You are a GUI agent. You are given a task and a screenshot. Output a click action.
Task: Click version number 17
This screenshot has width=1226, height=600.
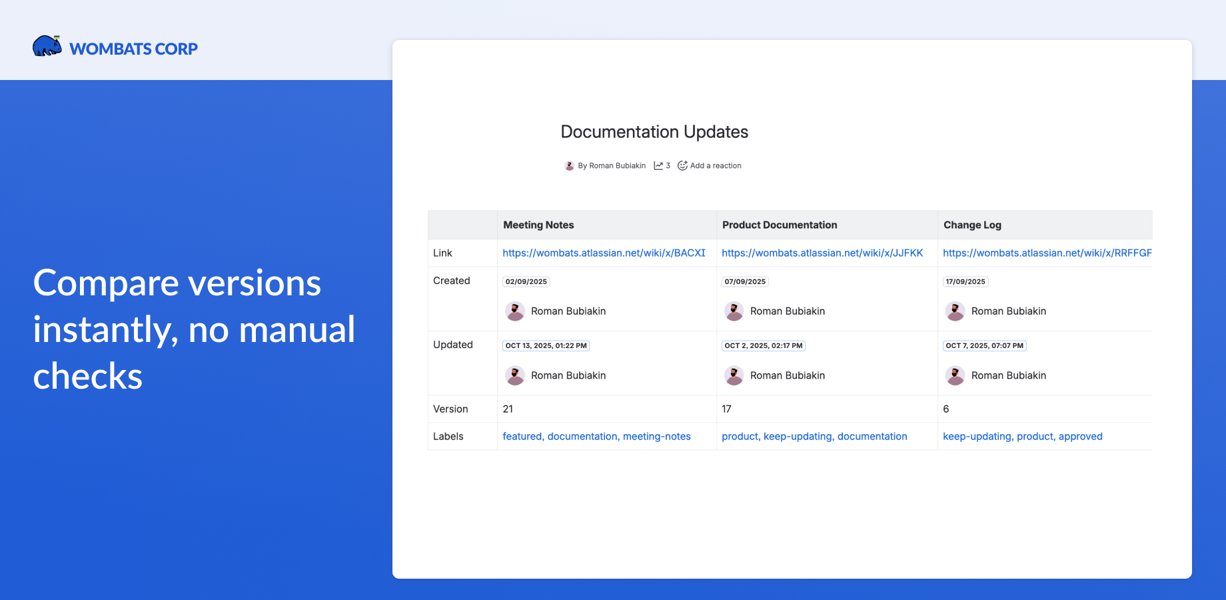(727, 409)
